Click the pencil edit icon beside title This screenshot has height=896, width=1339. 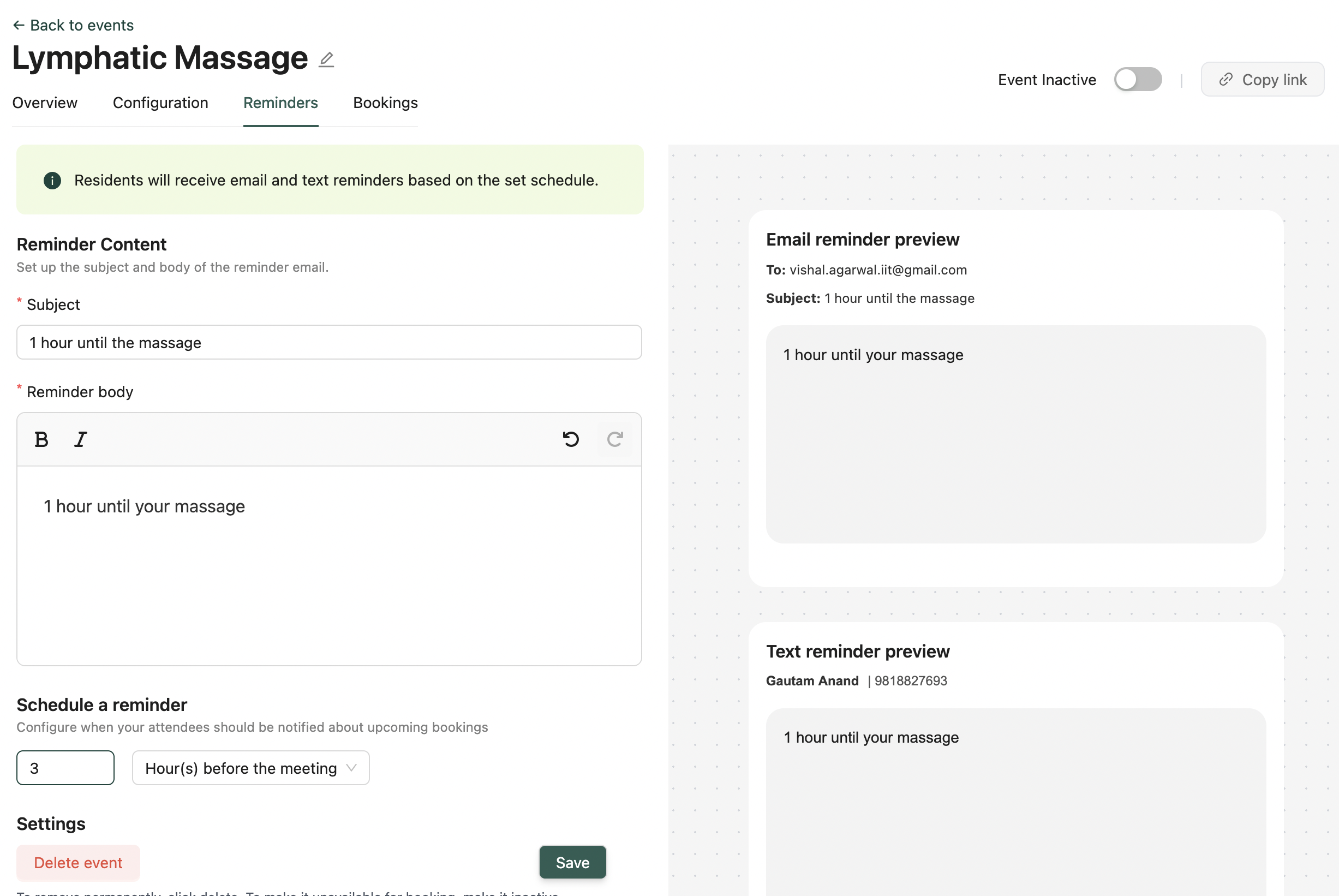(326, 59)
